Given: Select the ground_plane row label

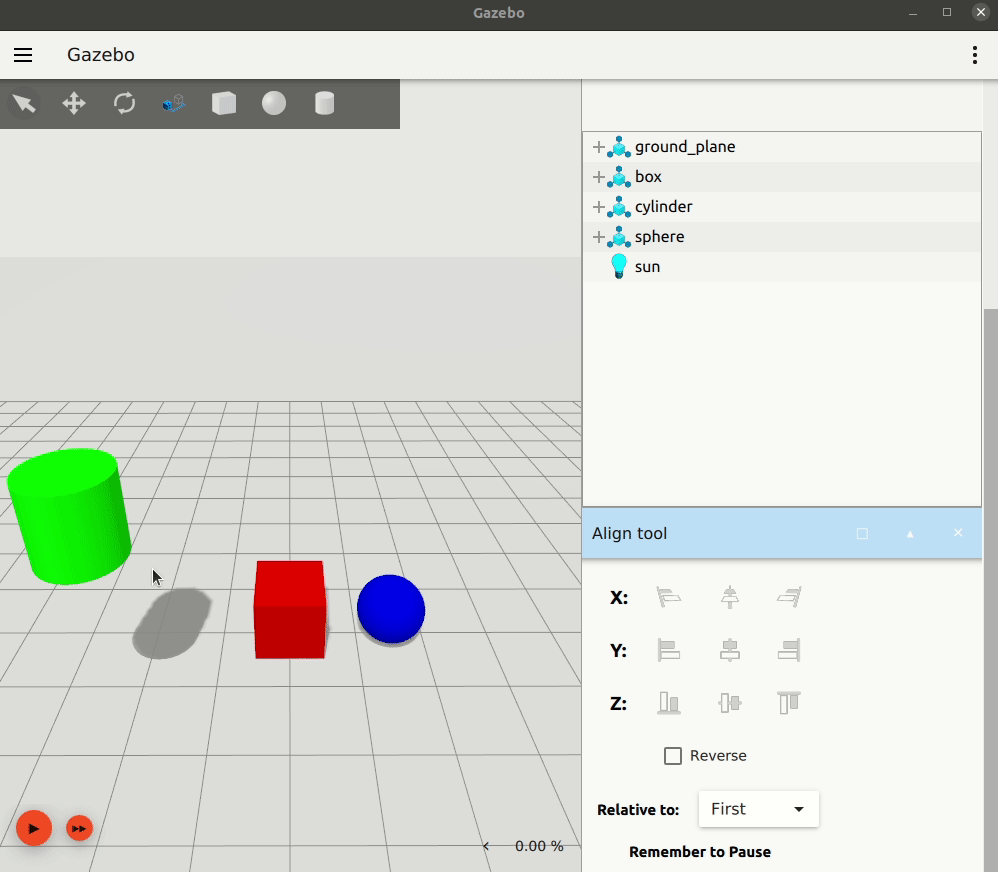Looking at the screenshot, I should [685, 147].
